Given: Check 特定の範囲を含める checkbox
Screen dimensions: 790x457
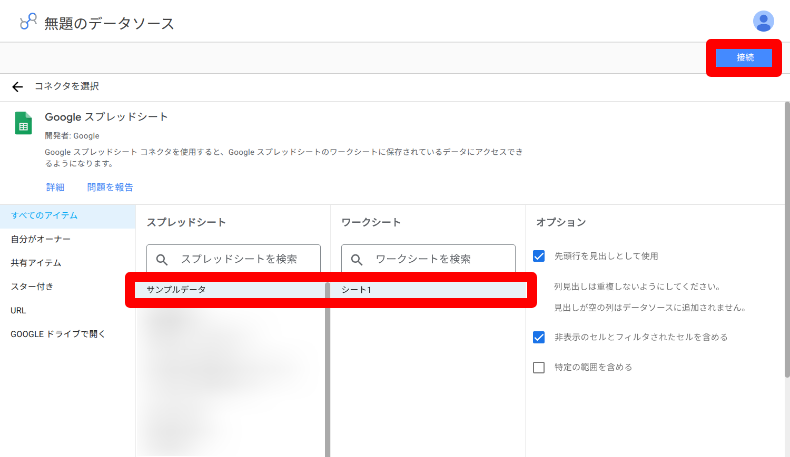Looking at the screenshot, I should 539,367.
